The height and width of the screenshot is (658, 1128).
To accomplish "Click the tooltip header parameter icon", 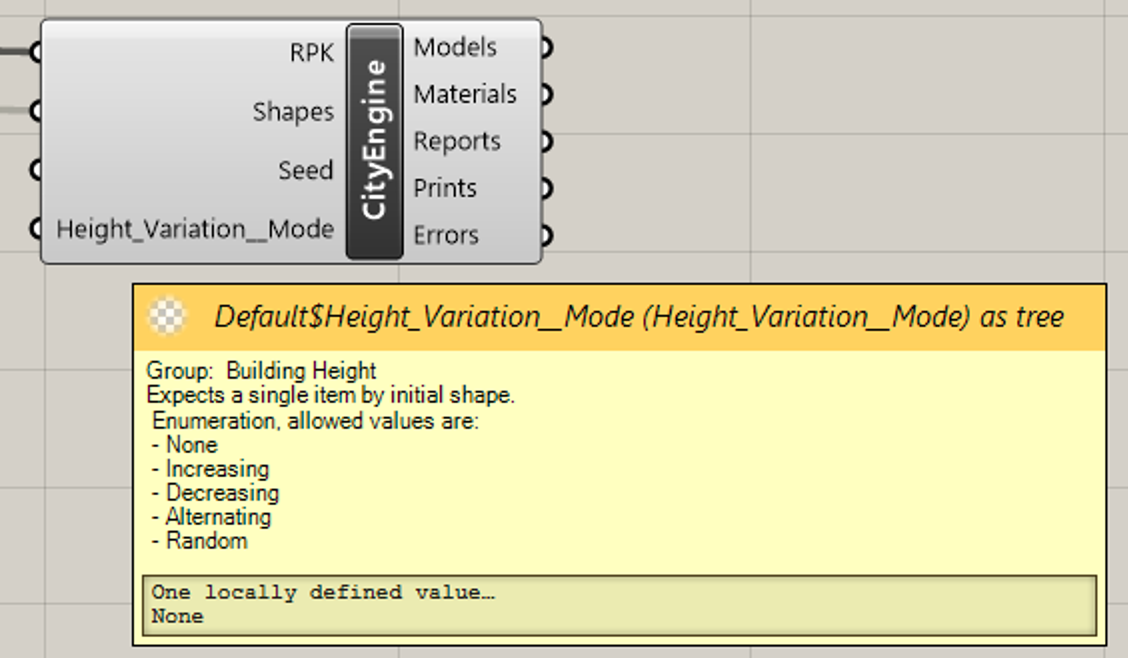I will pyautogui.click(x=167, y=316).
